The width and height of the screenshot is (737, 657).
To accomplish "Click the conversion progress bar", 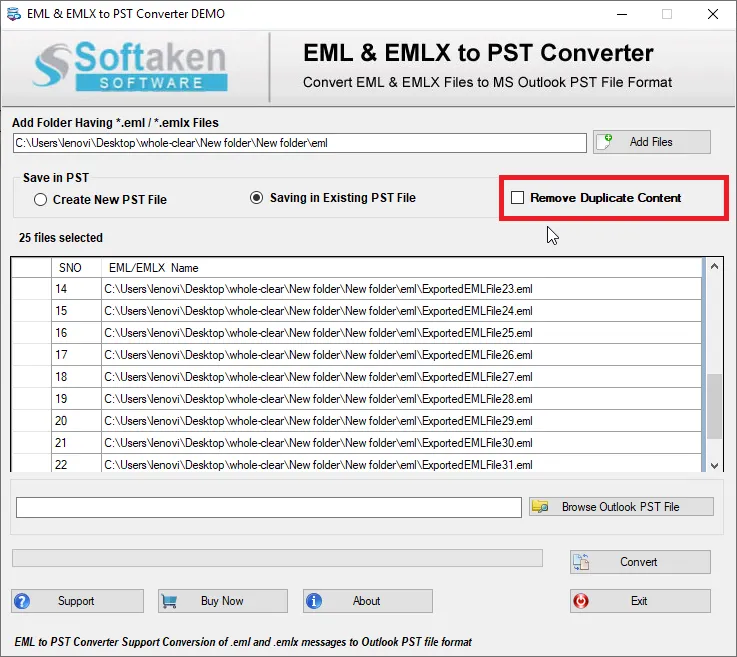I will pos(277,558).
